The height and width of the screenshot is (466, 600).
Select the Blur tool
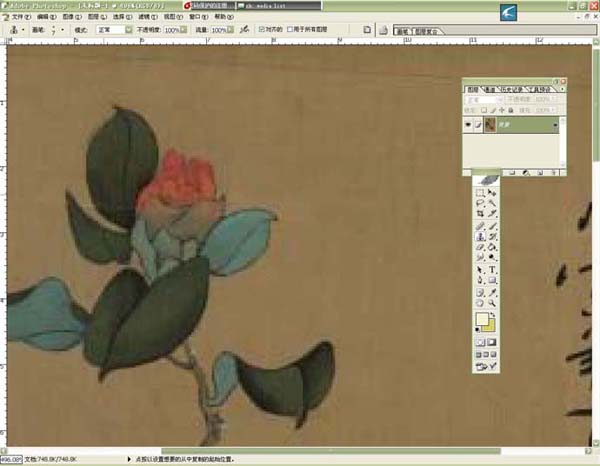[480, 257]
